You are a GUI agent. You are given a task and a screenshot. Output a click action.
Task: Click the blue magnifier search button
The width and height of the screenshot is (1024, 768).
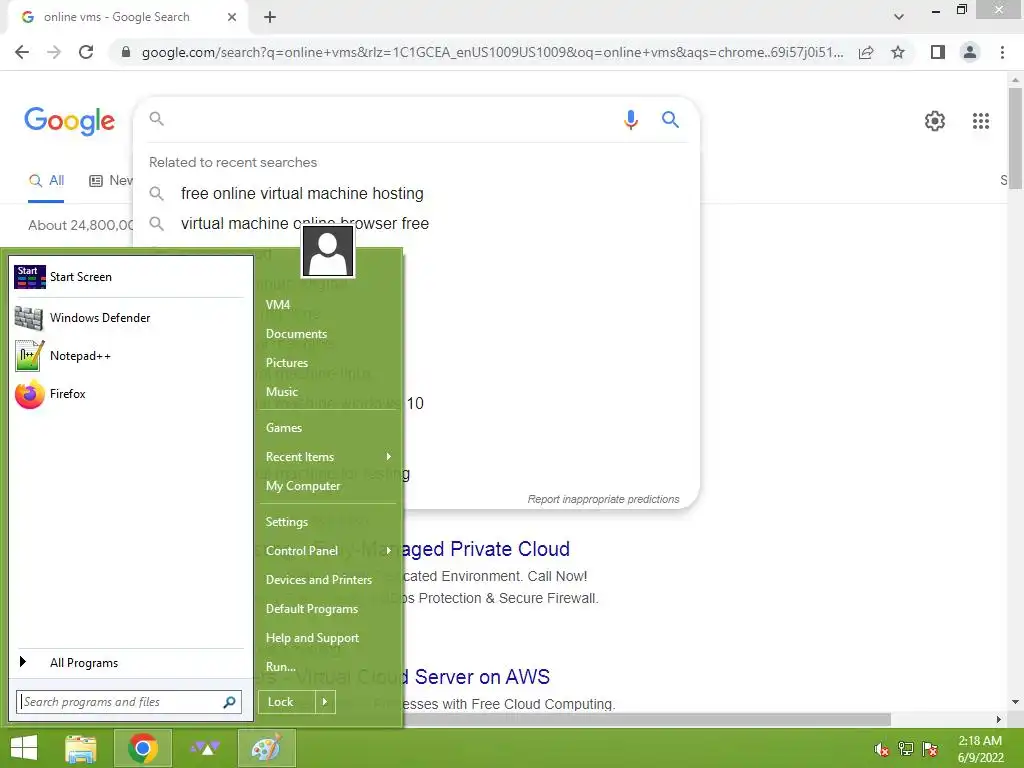(x=670, y=120)
